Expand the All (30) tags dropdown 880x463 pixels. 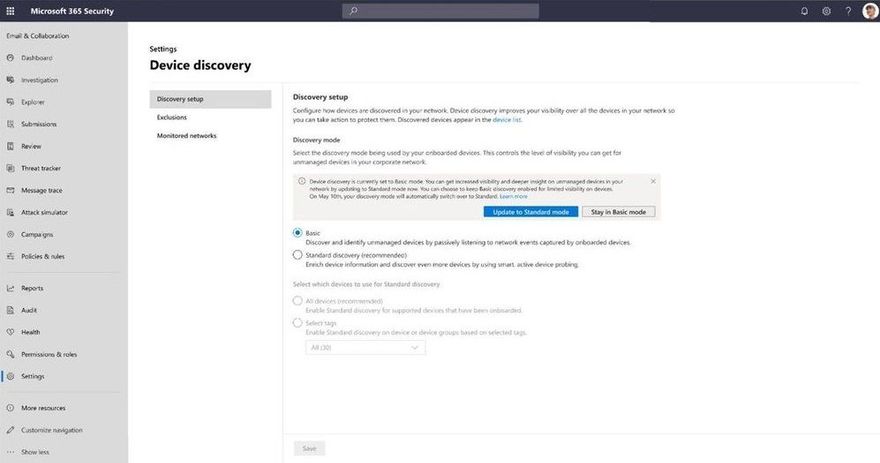[365, 348]
